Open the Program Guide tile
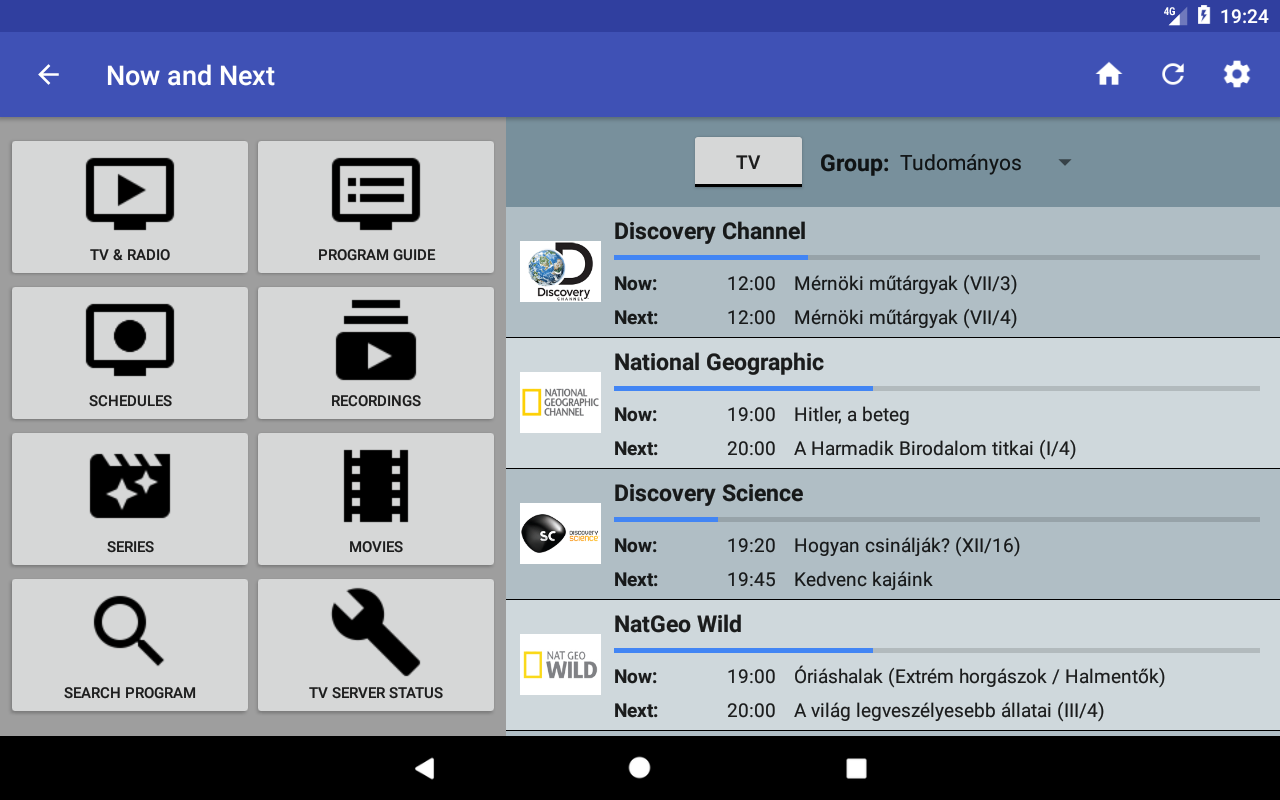The height and width of the screenshot is (800, 1280). 376,207
